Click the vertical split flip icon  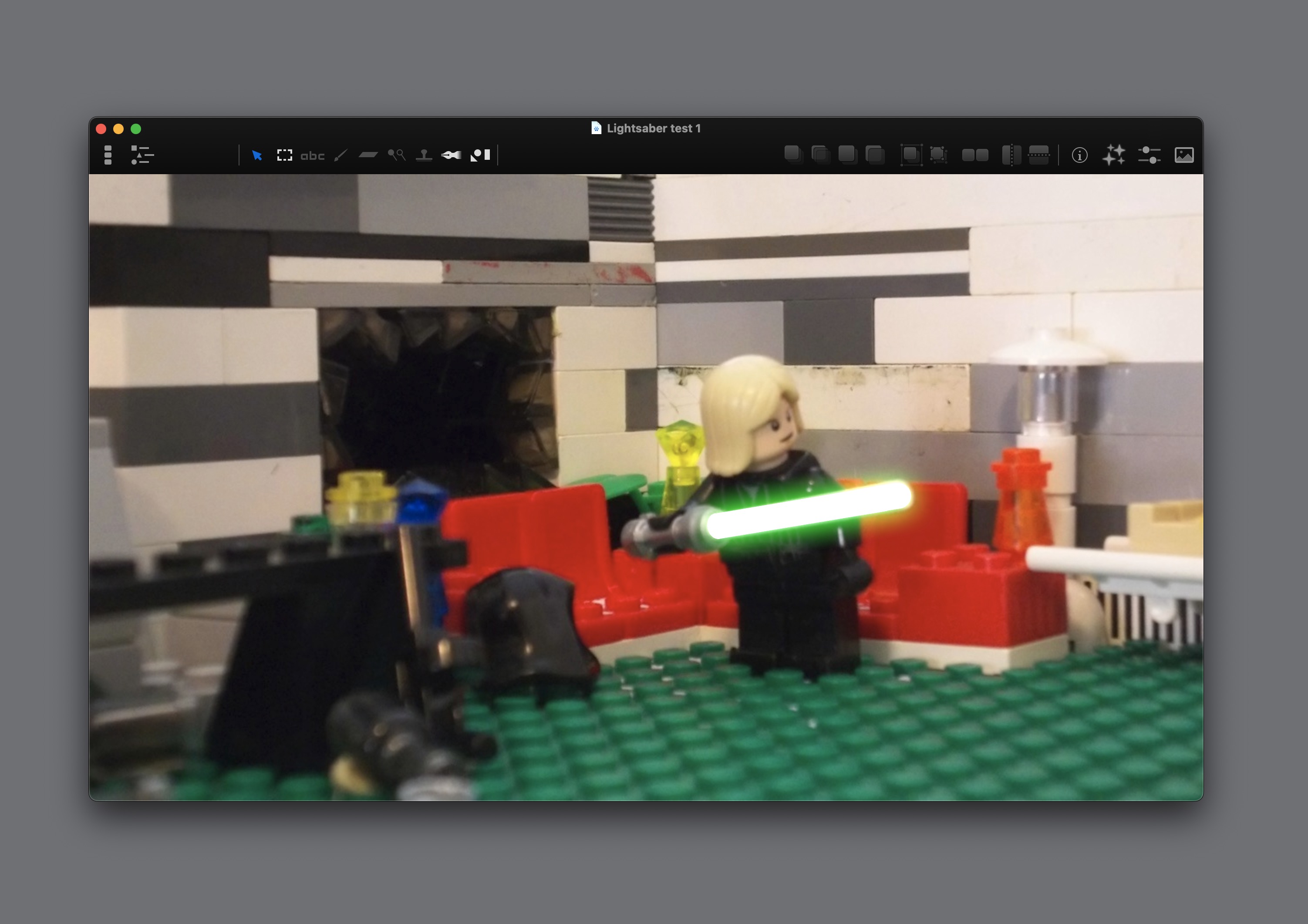[1011, 155]
